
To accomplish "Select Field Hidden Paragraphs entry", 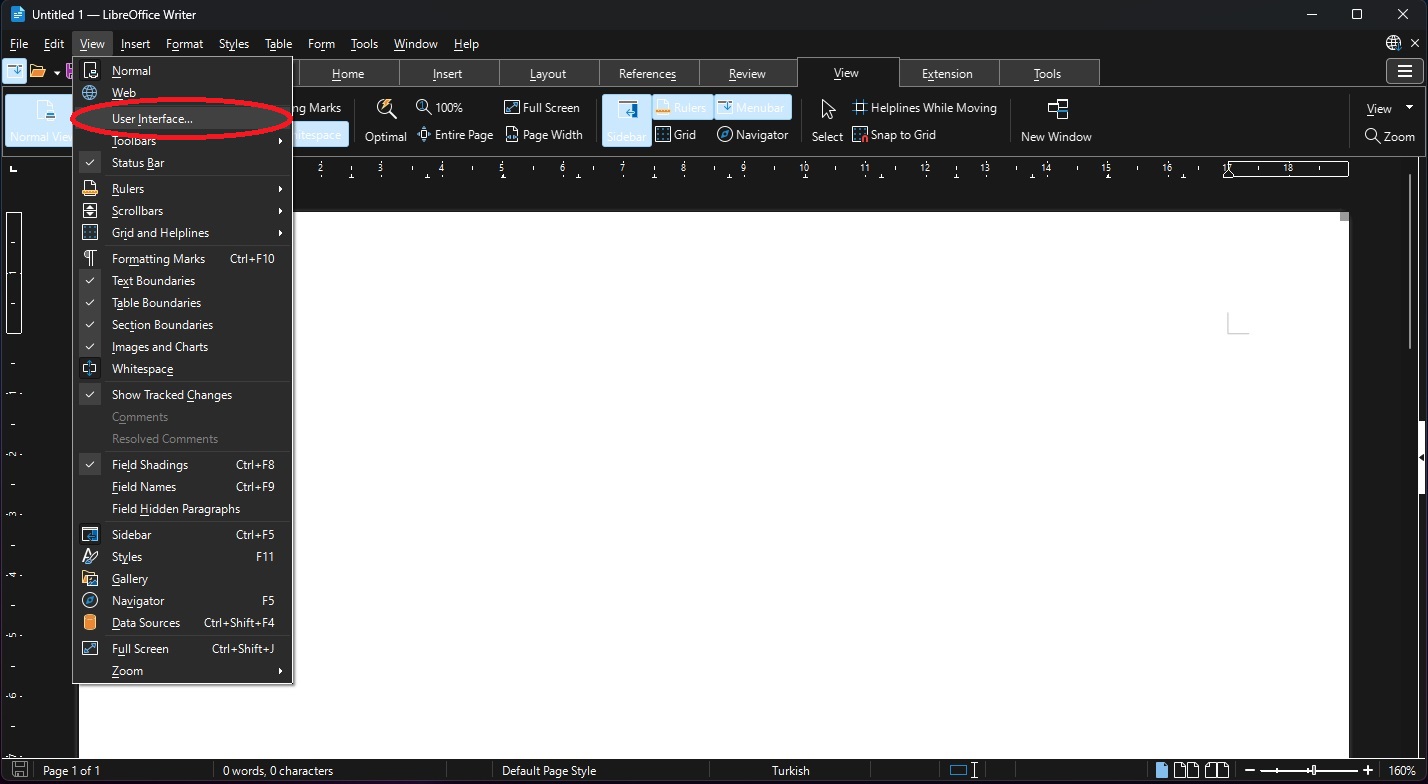I will click(183, 509).
